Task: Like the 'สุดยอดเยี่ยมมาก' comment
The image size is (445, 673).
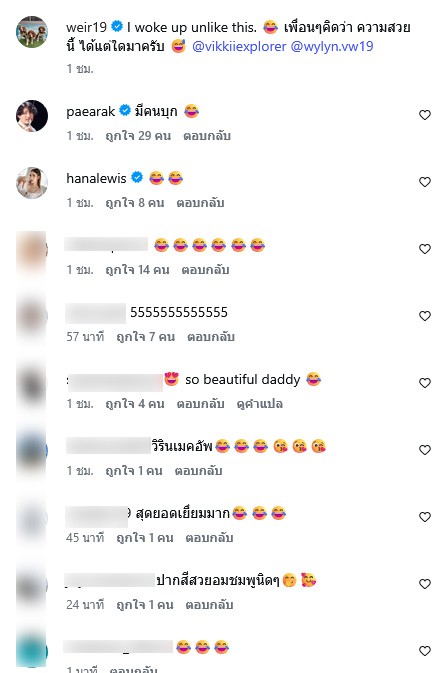Action: [424, 517]
